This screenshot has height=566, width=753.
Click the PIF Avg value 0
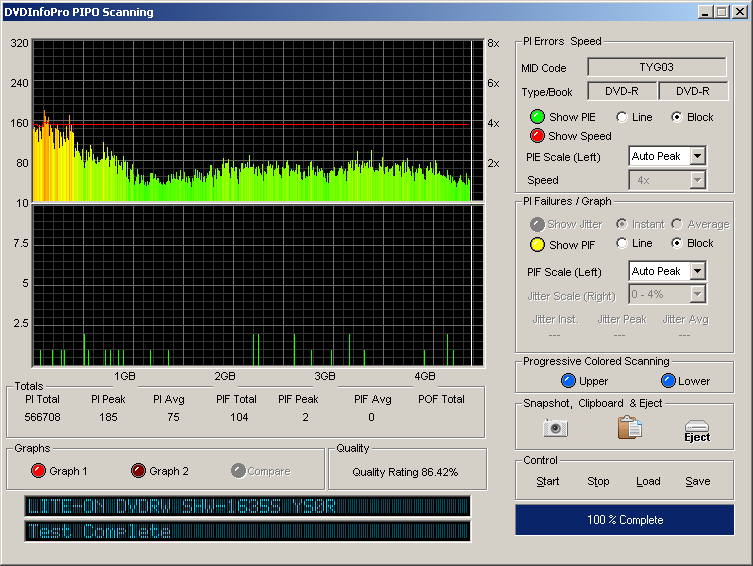pyautogui.click(x=371, y=417)
